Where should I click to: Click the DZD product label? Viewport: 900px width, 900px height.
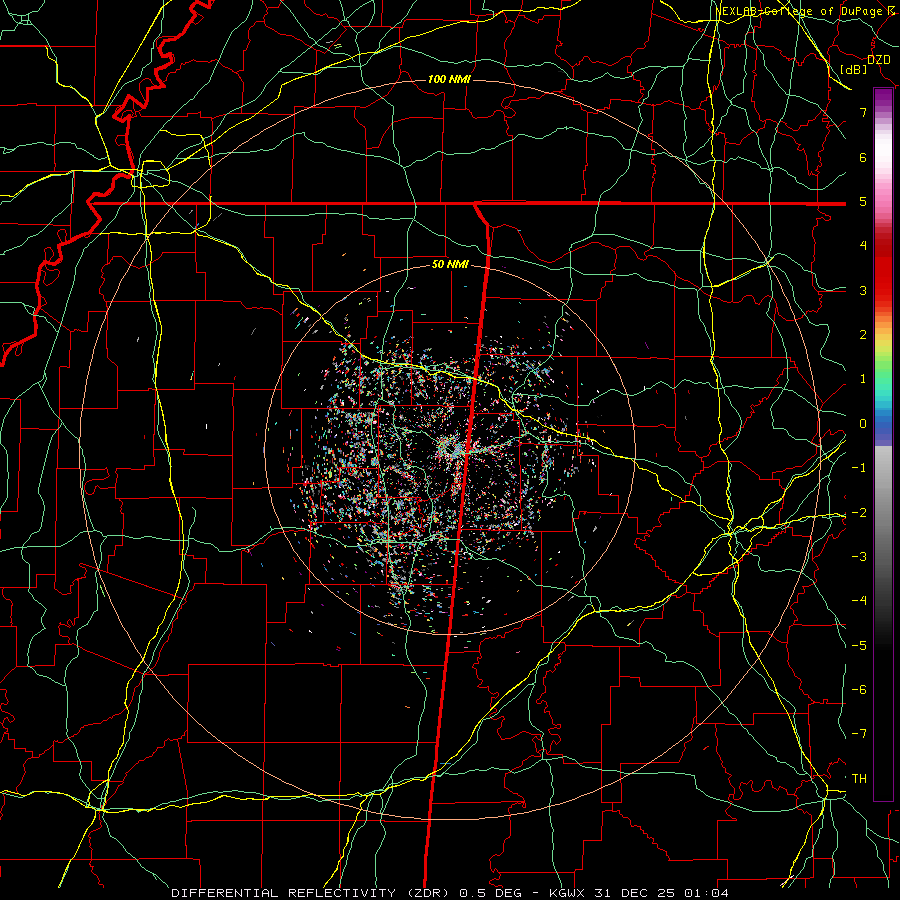[879, 60]
